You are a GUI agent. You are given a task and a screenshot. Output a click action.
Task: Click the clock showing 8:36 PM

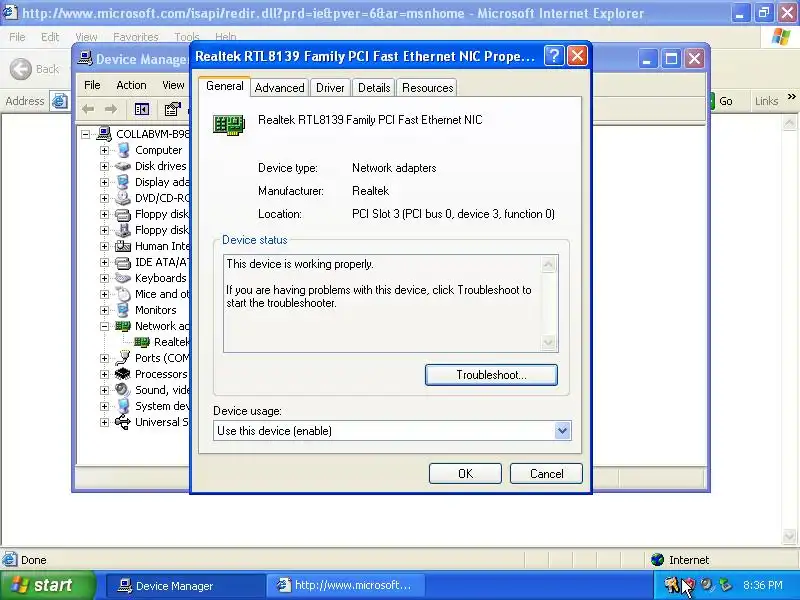tap(762, 585)
